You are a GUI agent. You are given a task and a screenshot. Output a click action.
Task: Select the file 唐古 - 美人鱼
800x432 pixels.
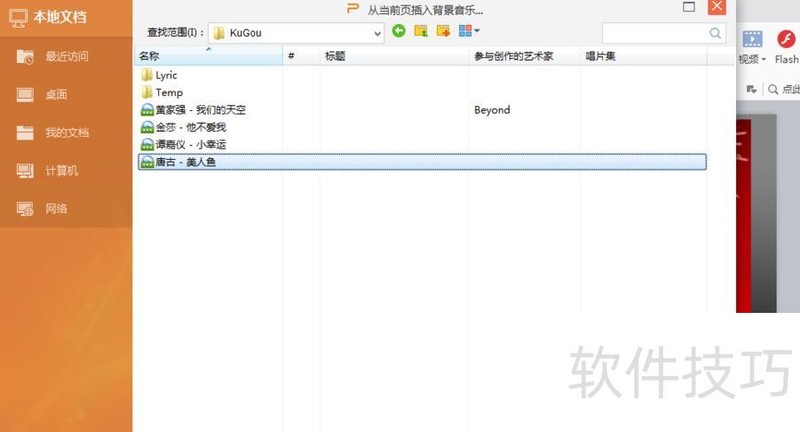click(422, 162)
